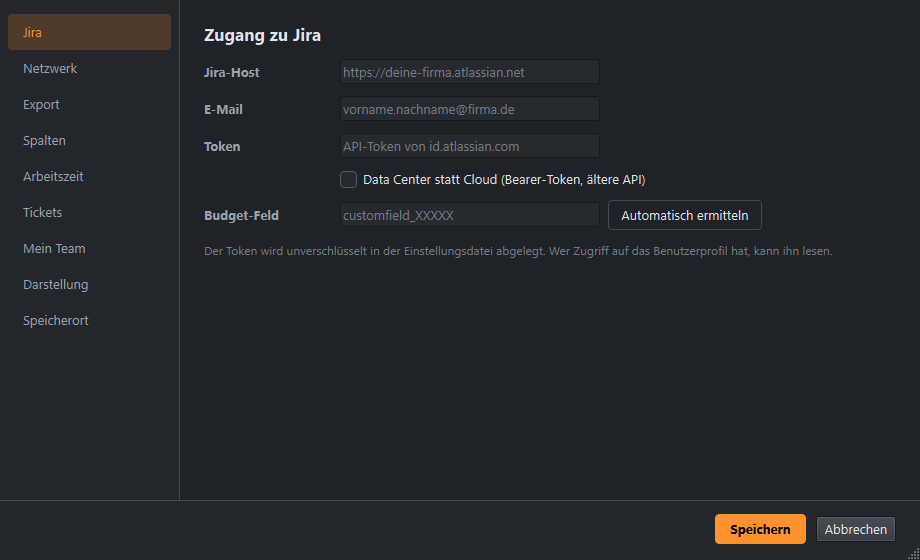Viewport: 920px width, 560px height.
Task: Click the resize grip in the dialog corner
Action: [914, 554]
